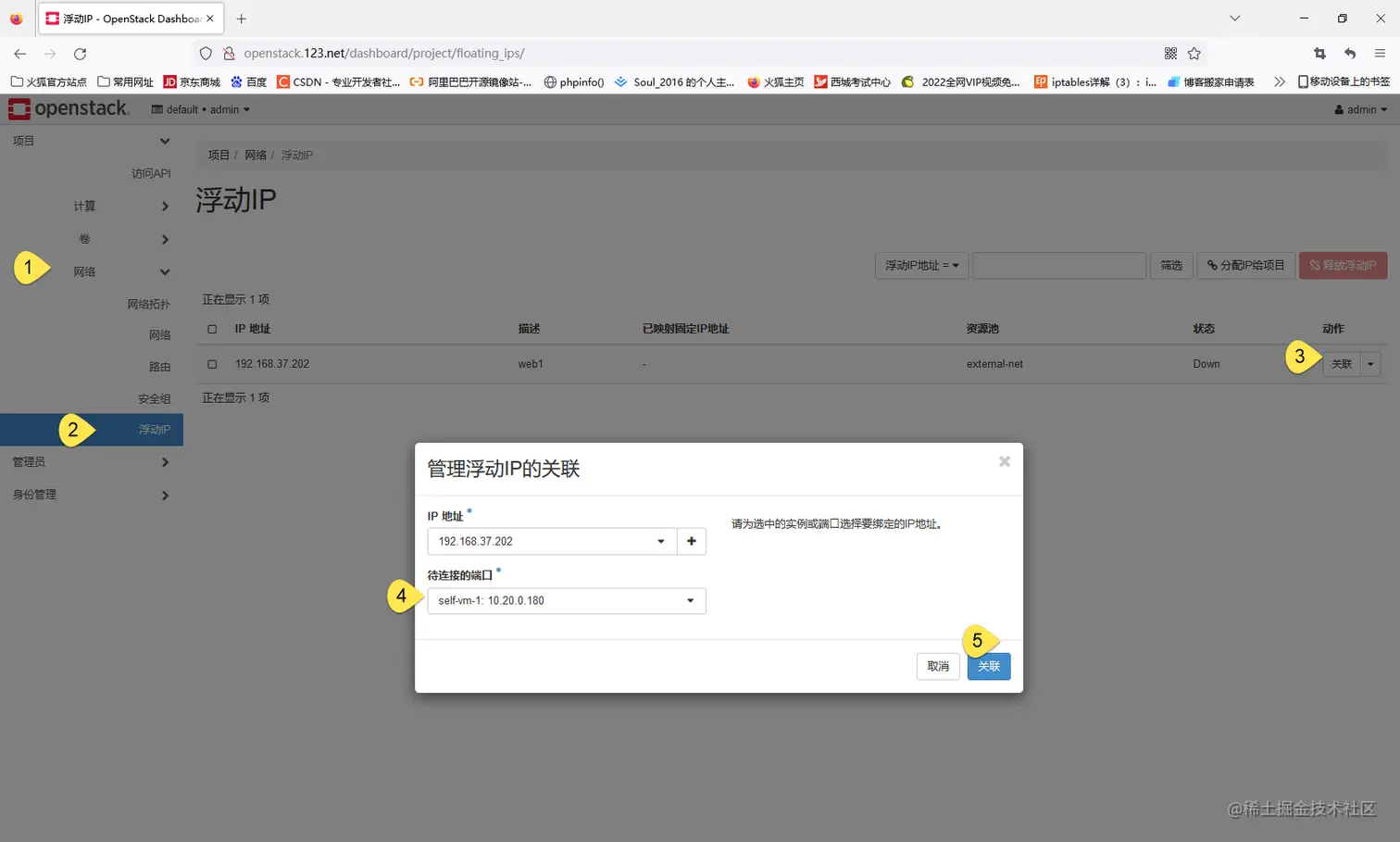Select the 浮动IP sidebar item
Image resolution: width=1400 pixels, height=842 pixels.
[x=92, y=430]
